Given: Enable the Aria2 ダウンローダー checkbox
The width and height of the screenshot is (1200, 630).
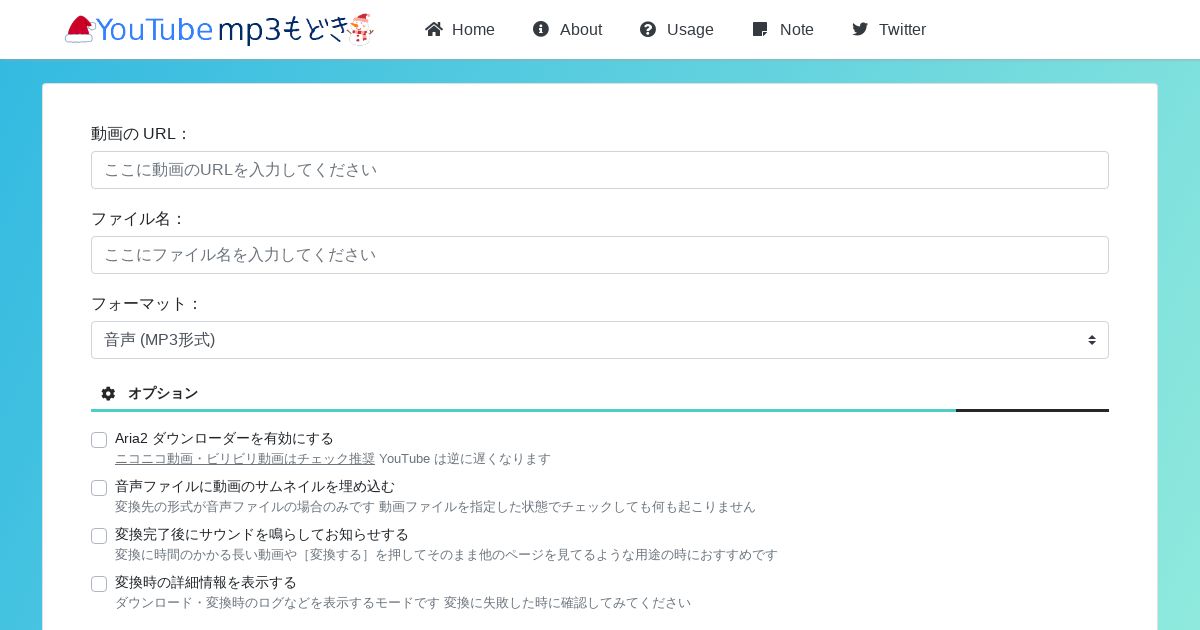Looking at the screenshot, I should pos(99,440).
